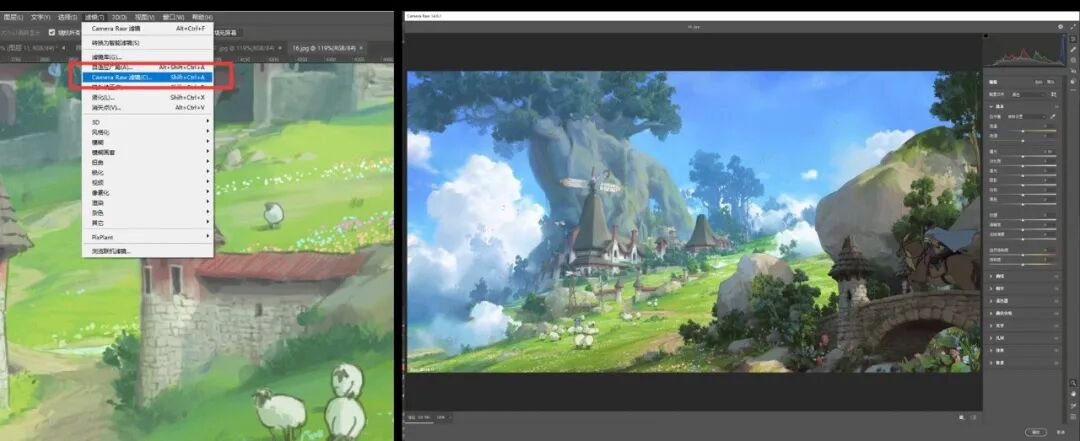Choose 浏览联机滤镜... menu item
The width and height of the screenshot is (1080, 441).
(x=147, y=252)
